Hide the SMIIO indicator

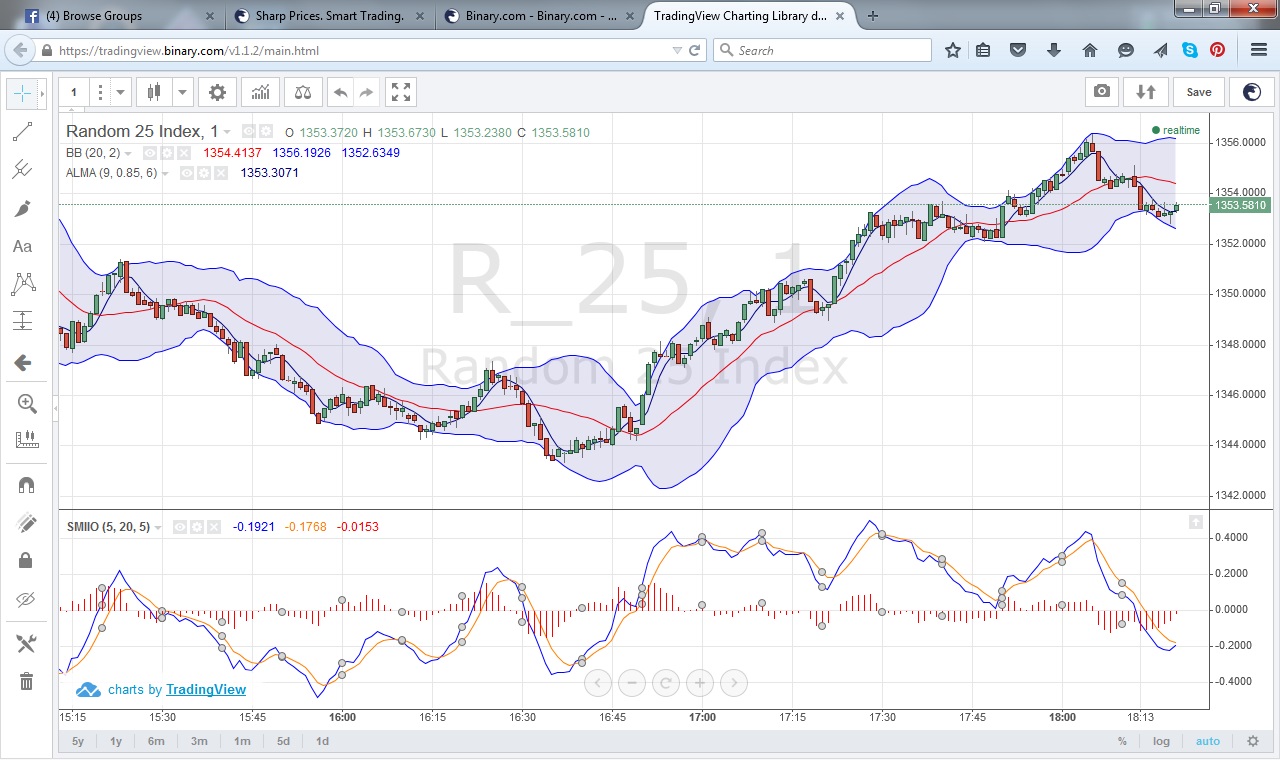180,527
